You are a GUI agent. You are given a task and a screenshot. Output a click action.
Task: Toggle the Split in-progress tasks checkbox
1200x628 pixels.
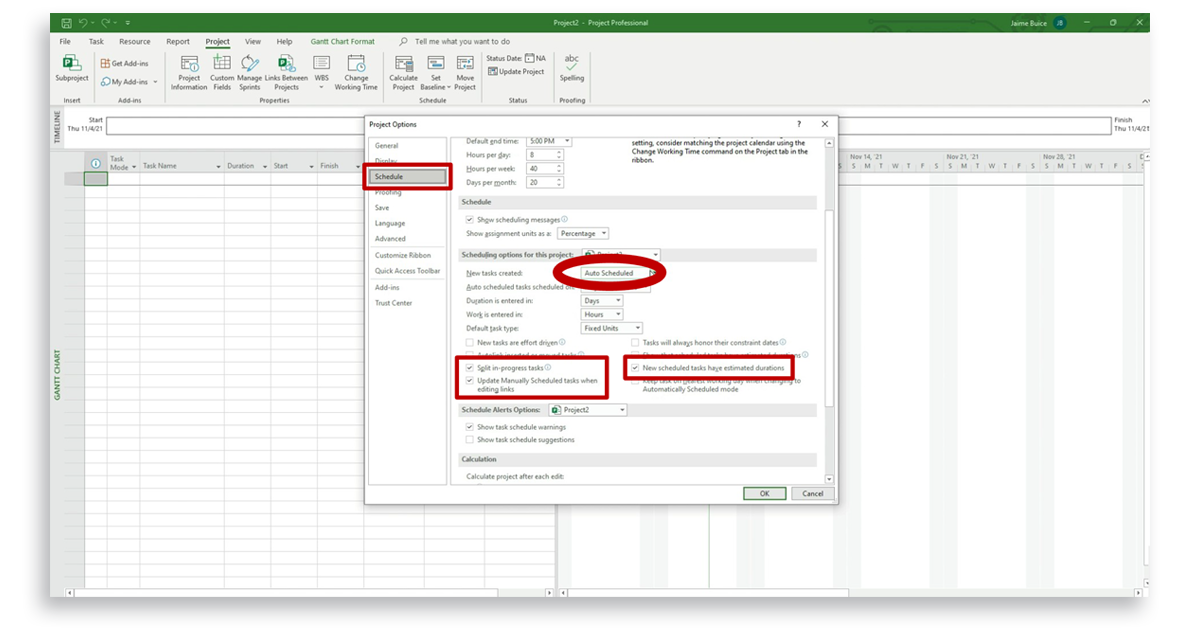point(470,367)
